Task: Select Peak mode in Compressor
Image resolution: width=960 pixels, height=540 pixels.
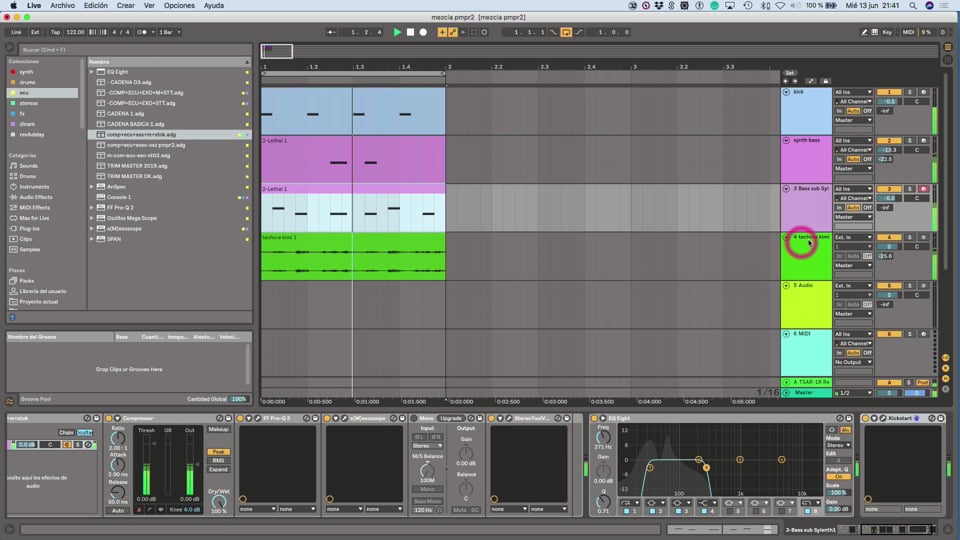Action: pos(218,451)
